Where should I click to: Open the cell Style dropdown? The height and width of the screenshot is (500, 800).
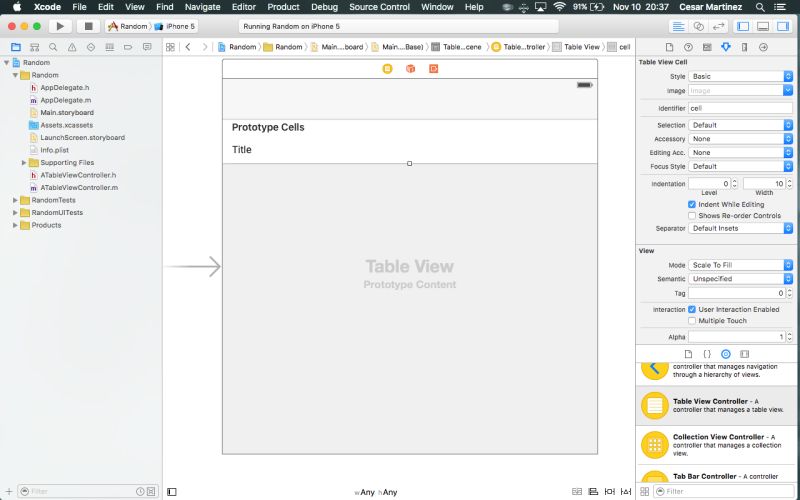740,76
